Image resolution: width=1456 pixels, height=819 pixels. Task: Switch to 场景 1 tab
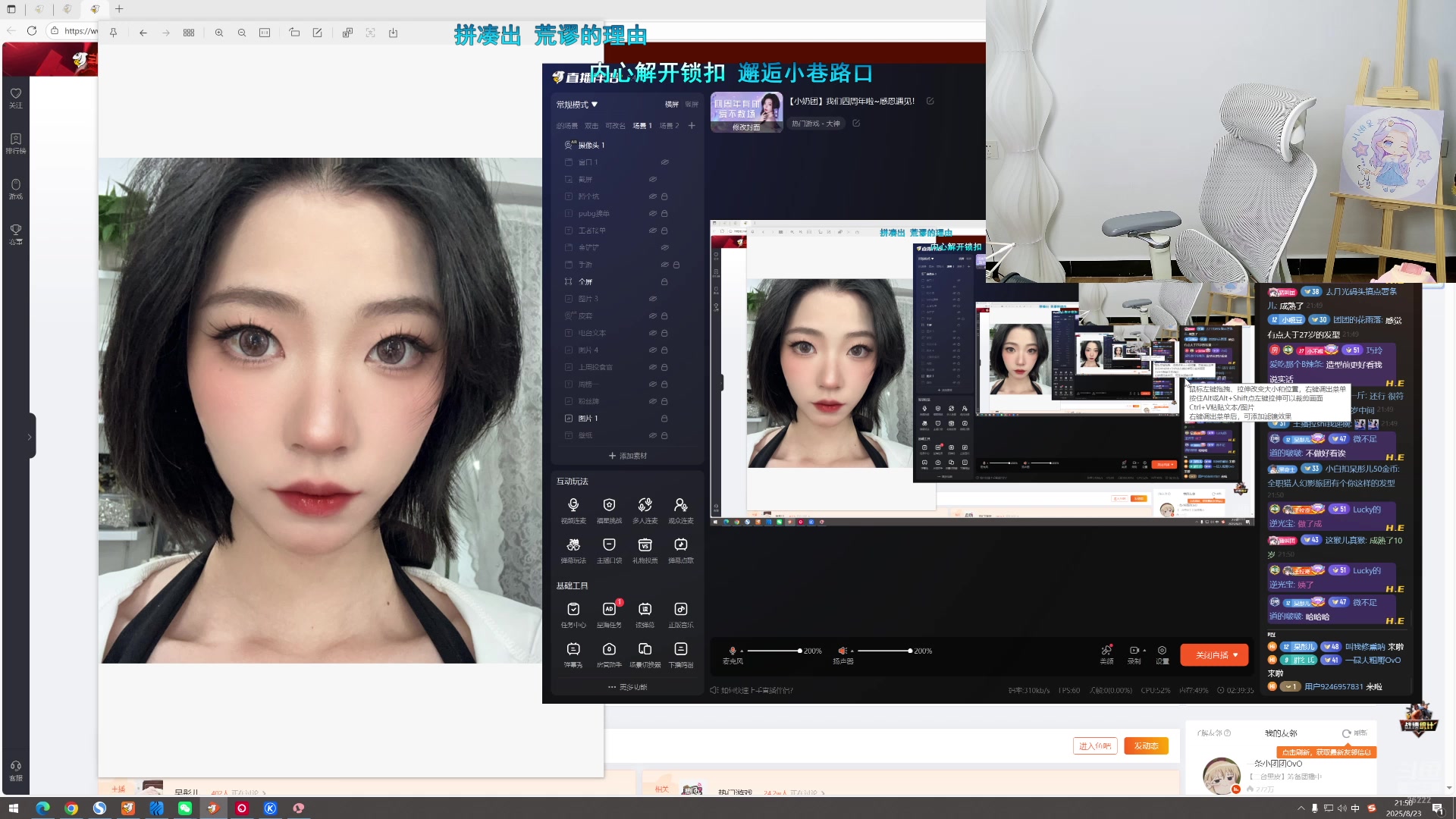[x=642, y=126]
